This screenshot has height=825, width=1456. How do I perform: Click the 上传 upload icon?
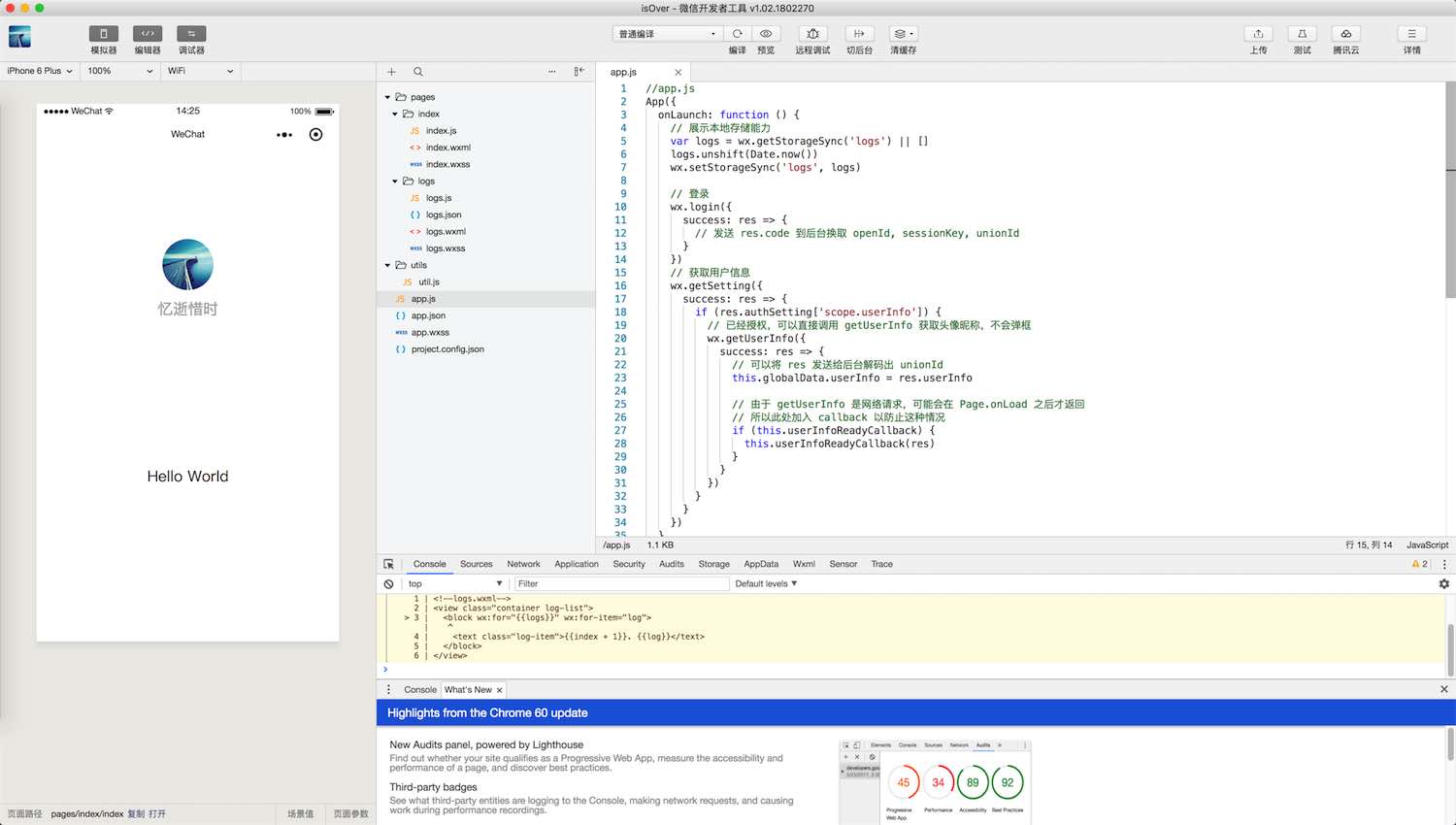point(1258,34)
